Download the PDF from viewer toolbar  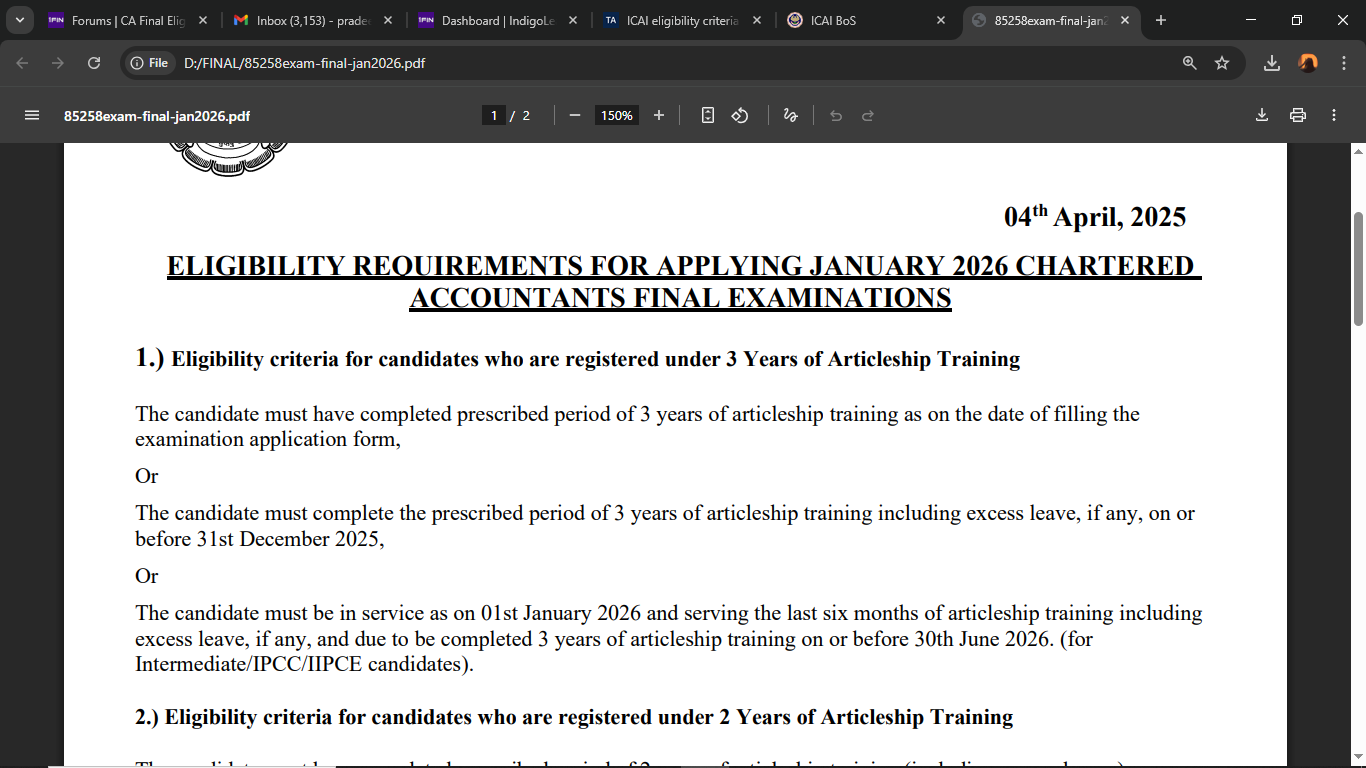tap(1262, 116)
